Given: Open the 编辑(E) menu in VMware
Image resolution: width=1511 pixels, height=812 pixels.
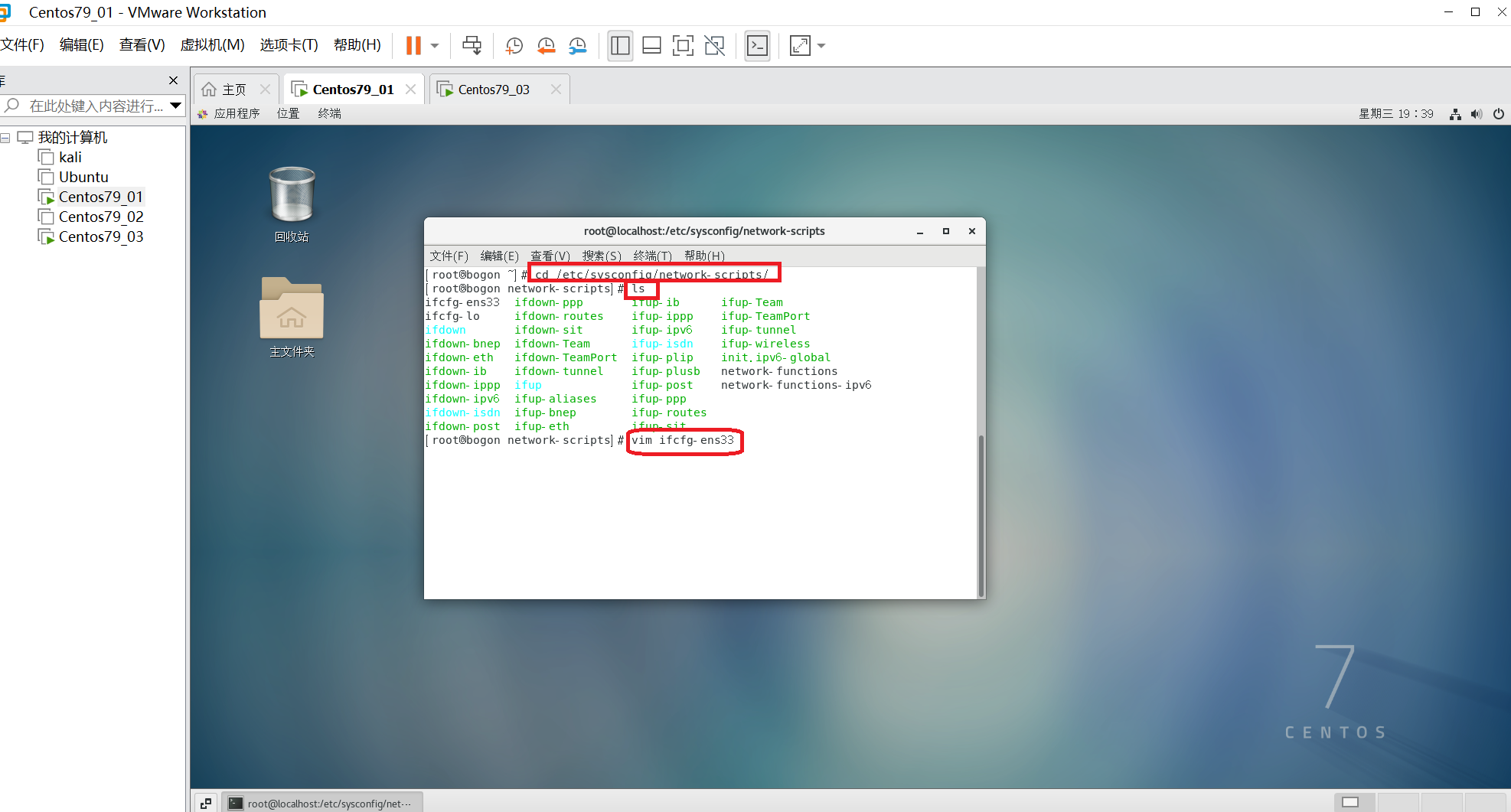Looking at the screenshot, I should click(81, 45).
